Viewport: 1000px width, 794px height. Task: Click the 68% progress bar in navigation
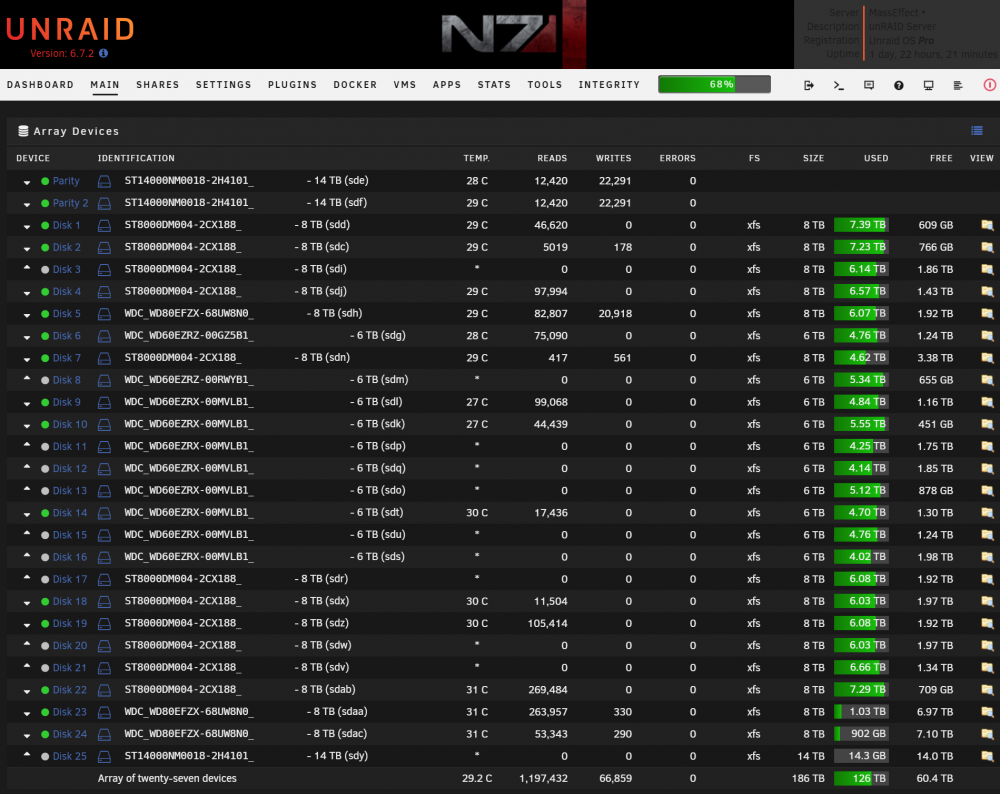714,84
